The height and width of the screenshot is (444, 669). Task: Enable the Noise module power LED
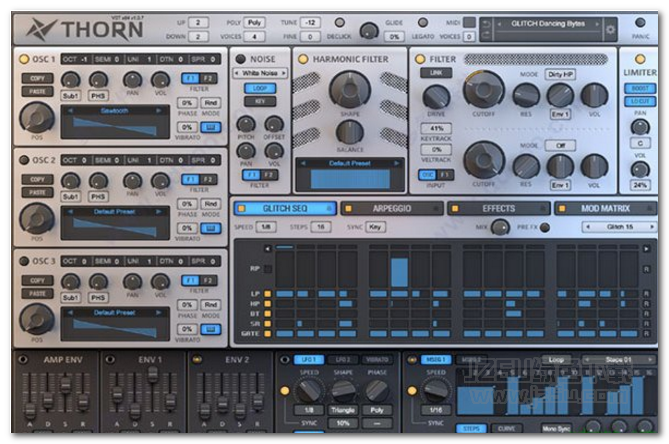click(241, 59)
